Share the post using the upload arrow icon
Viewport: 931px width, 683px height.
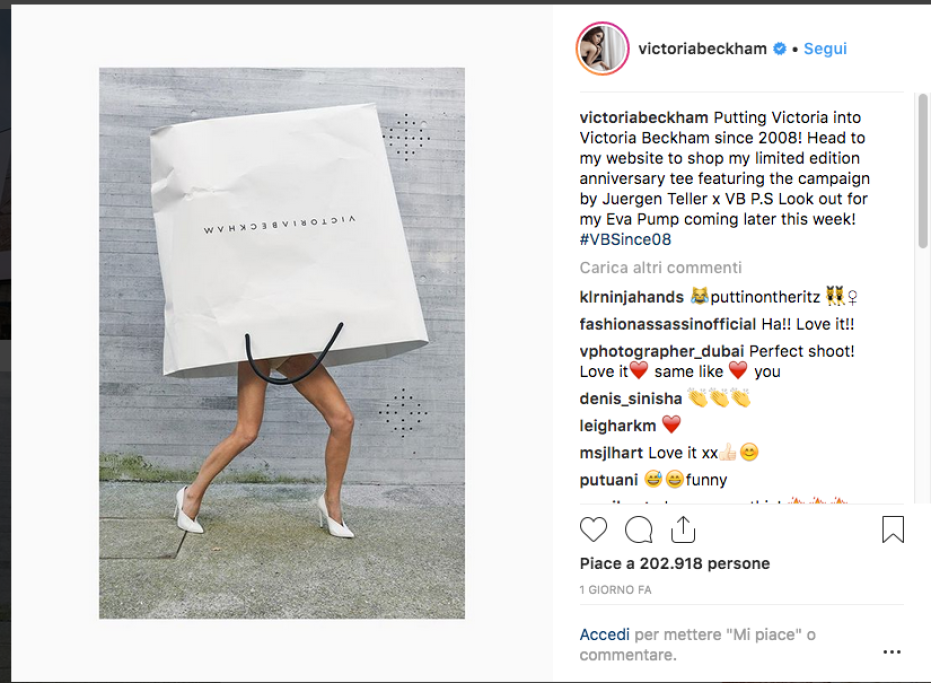(x=683, y=529)
